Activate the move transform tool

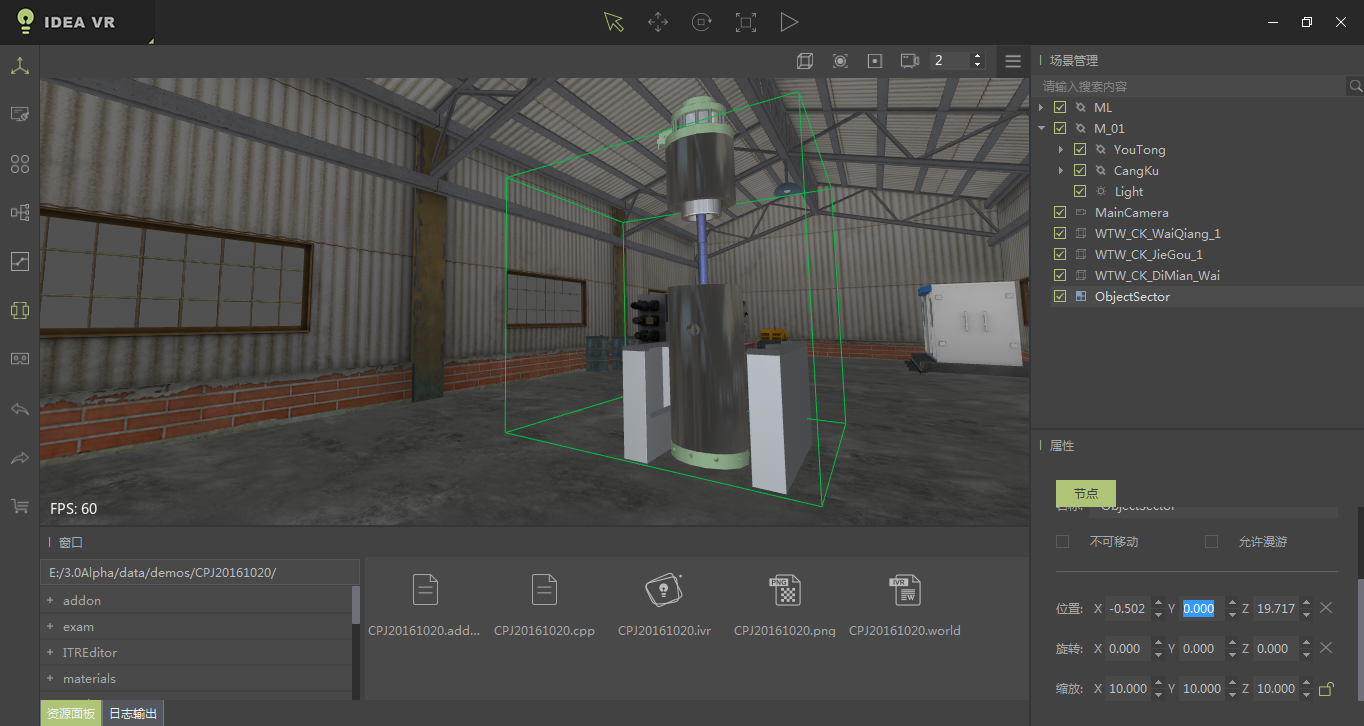point(657,21)
